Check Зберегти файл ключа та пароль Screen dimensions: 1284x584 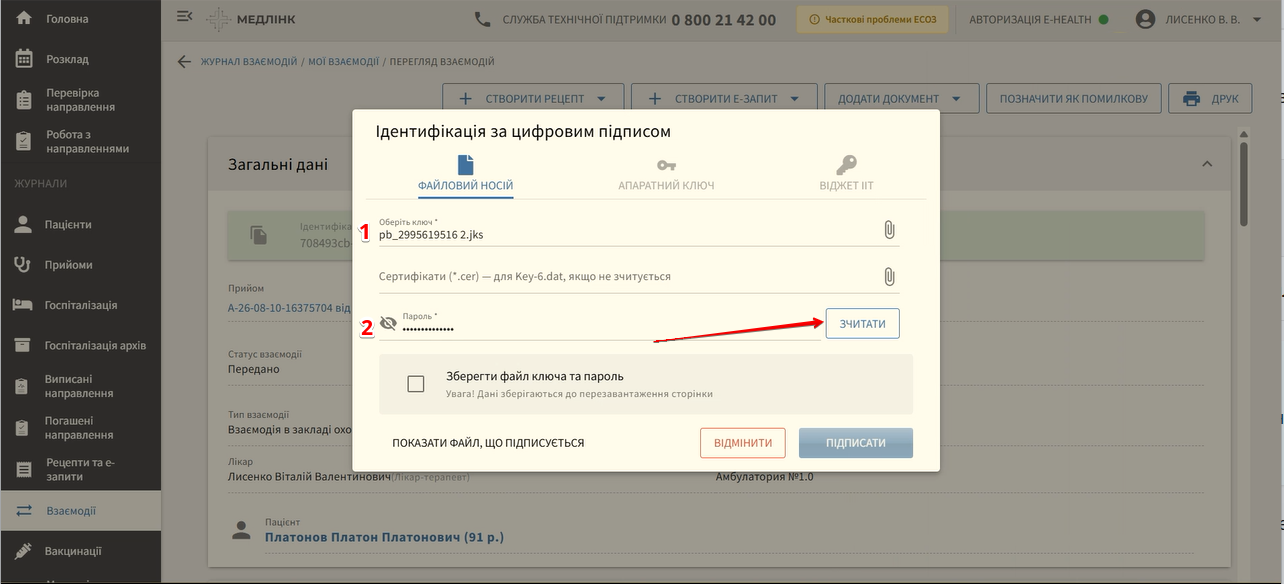pyautogui.click(x=416, y=384)
